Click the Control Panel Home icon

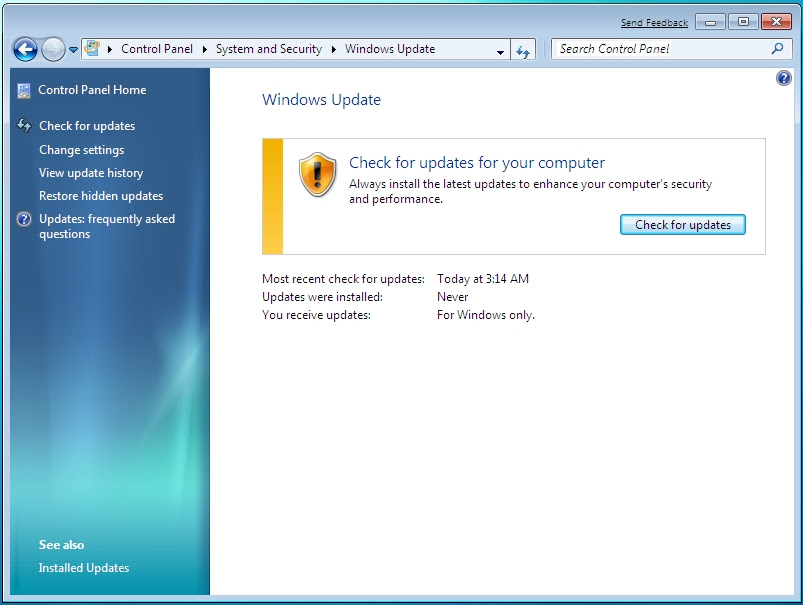[x=24, y=91]
